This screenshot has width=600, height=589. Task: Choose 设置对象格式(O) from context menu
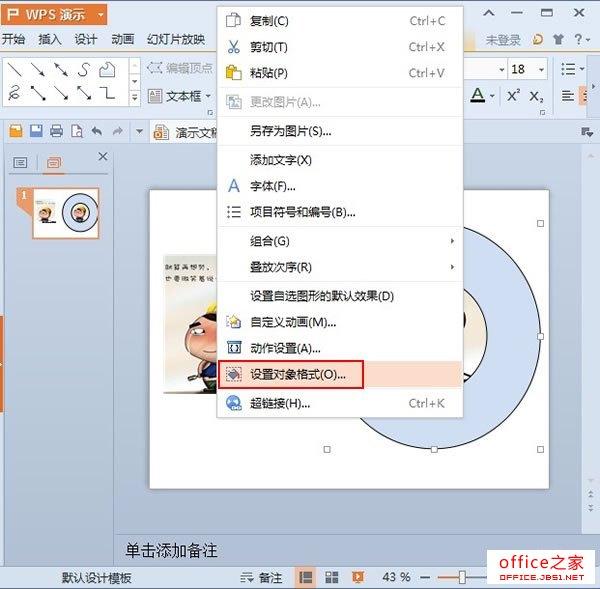click(x=296, y=374)
